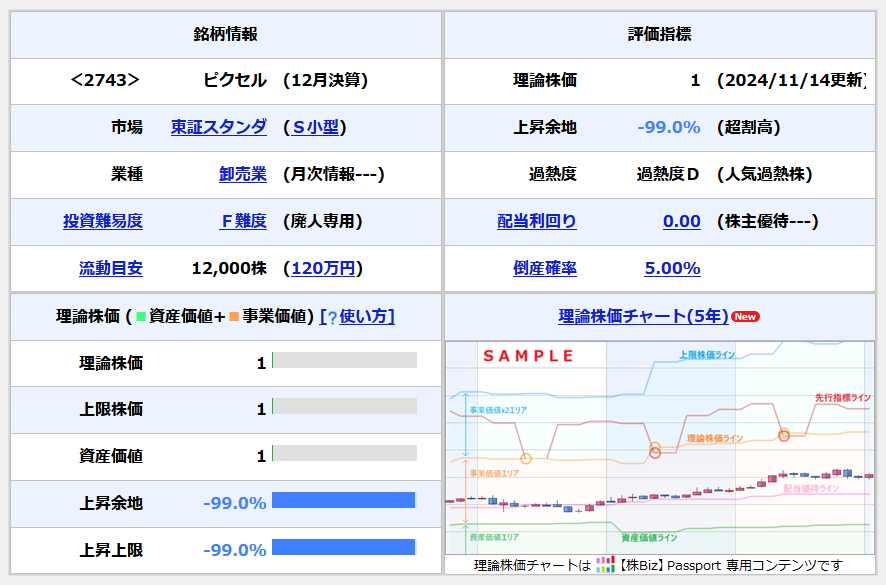The height and width of the screenshot is (585, 886).
Task: Click the 先行指標ライン label on the chart
Action: pyautogui.click(x=844, y=399)
